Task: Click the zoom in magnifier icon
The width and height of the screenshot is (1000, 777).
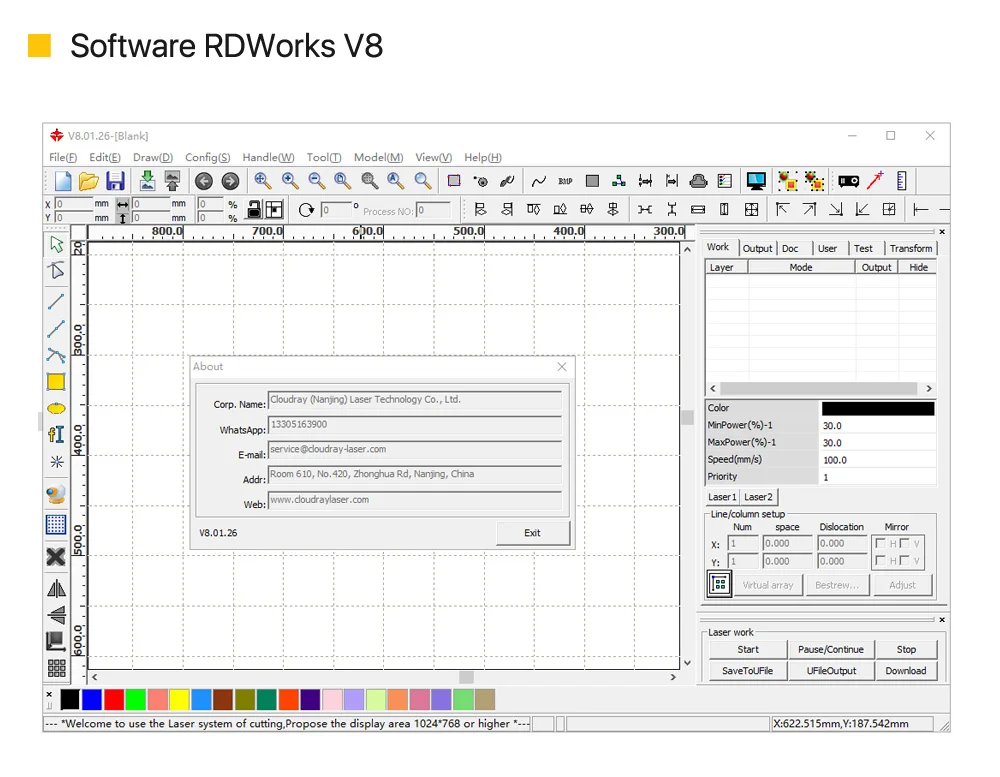Action: click(290, 181)
